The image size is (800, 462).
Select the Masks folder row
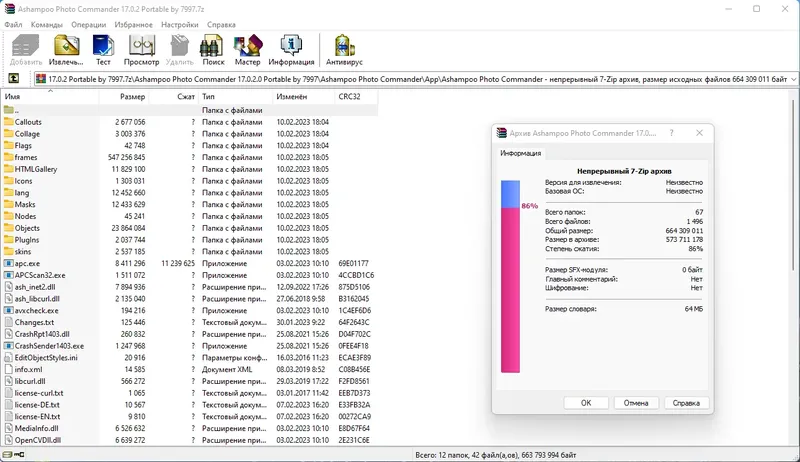coord(190,204)
